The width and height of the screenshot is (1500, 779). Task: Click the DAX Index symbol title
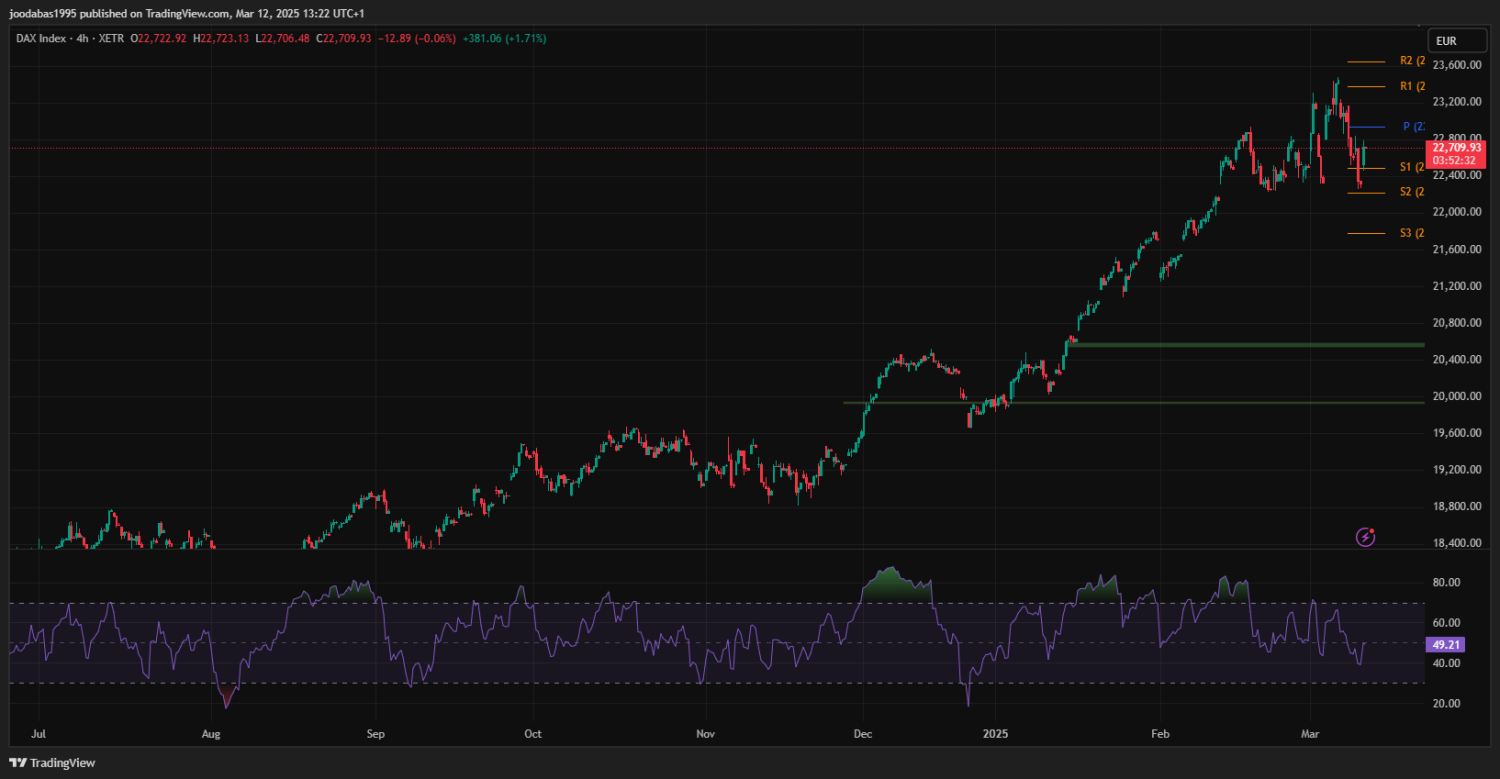point(43,38)
